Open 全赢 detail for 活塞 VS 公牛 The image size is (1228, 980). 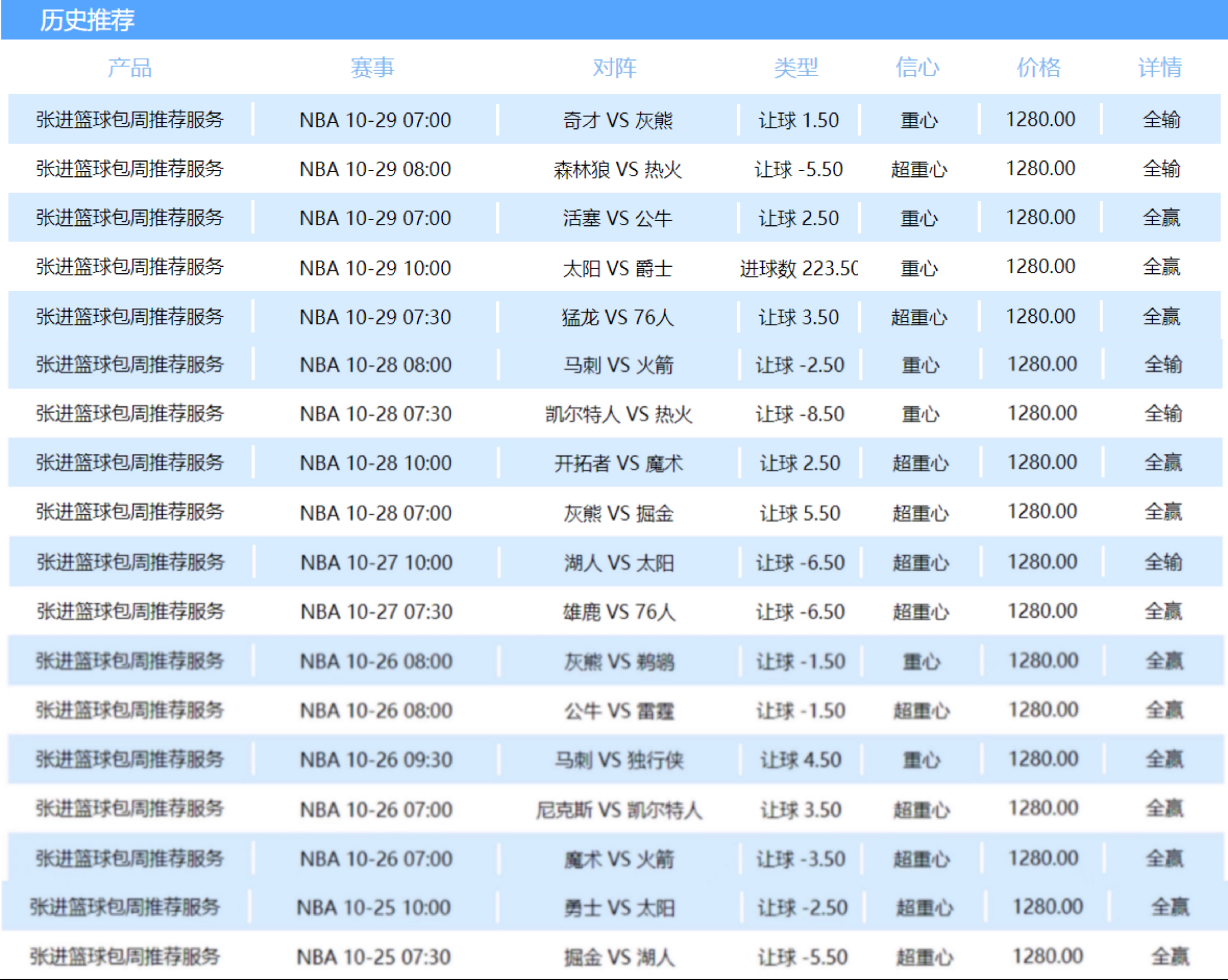(x=1161, y=218)
